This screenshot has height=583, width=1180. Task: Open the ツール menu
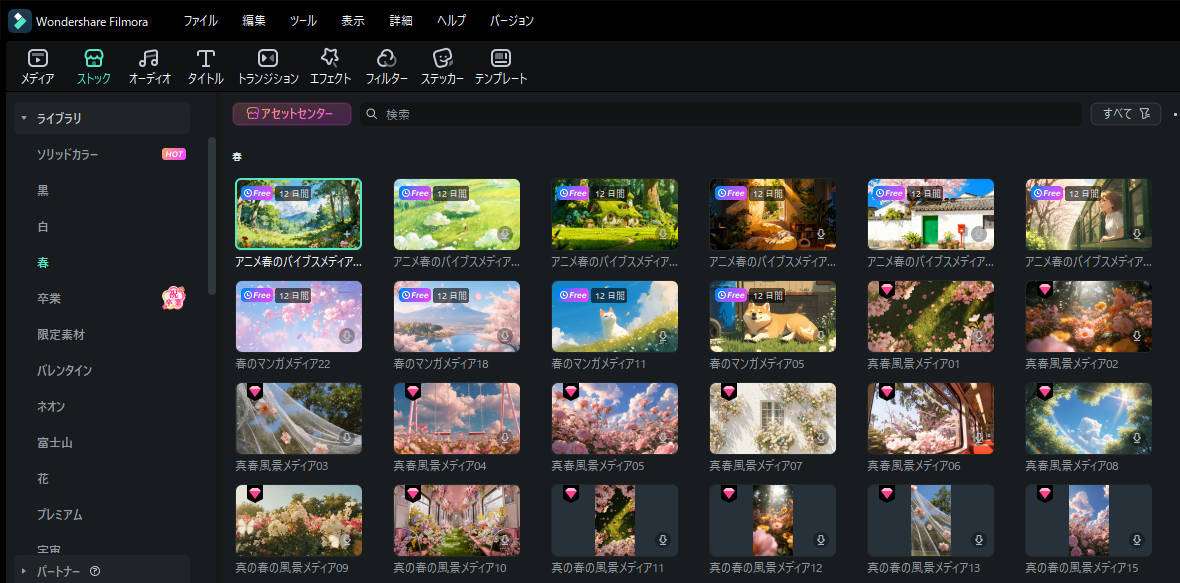[x=303, y=21]
